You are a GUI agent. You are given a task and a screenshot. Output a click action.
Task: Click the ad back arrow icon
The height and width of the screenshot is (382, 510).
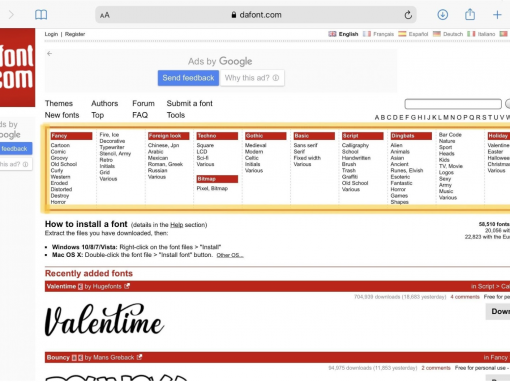pyautogui.click(x=50, y=53)
